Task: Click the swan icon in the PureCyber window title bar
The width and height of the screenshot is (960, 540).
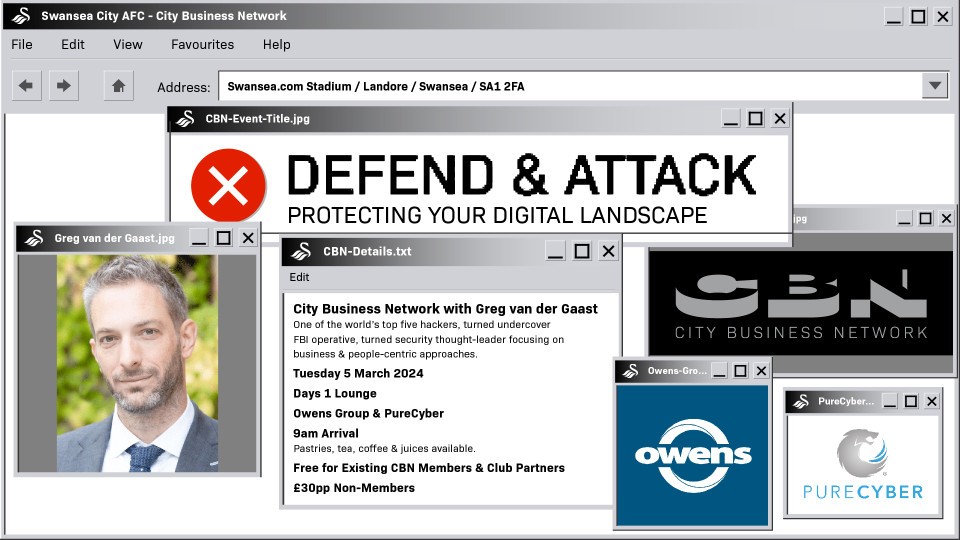Action: tap(801, 401)
